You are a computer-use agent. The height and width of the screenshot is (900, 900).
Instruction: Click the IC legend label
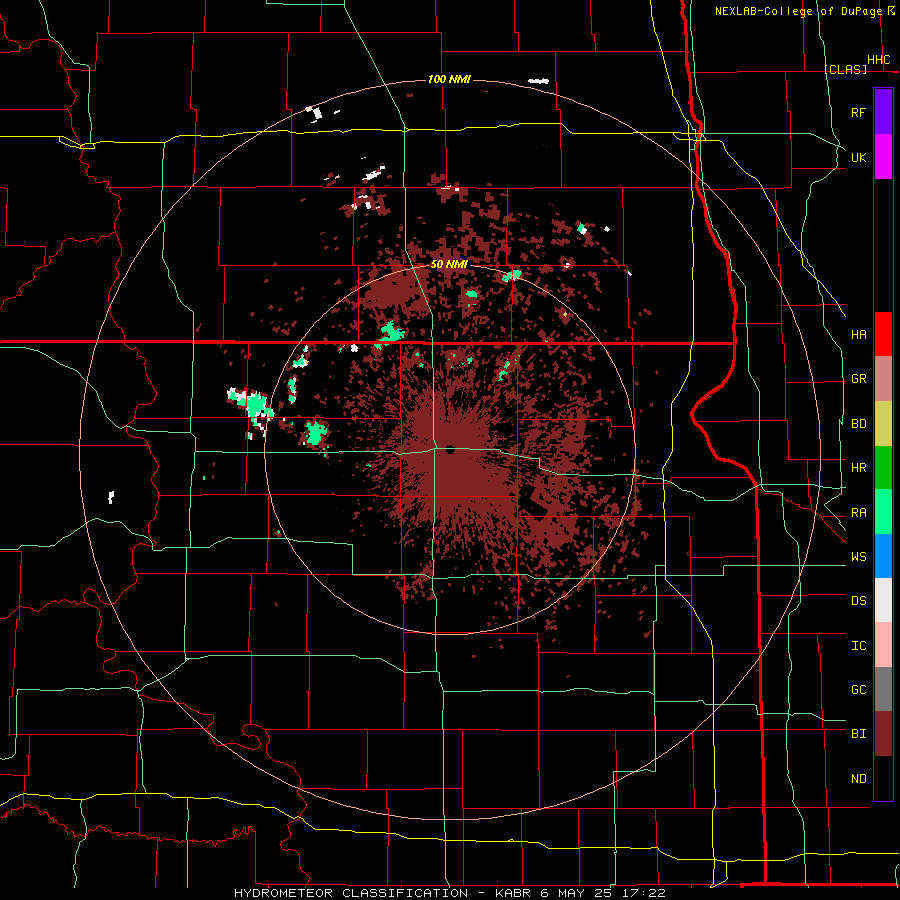tap(858, 646)
